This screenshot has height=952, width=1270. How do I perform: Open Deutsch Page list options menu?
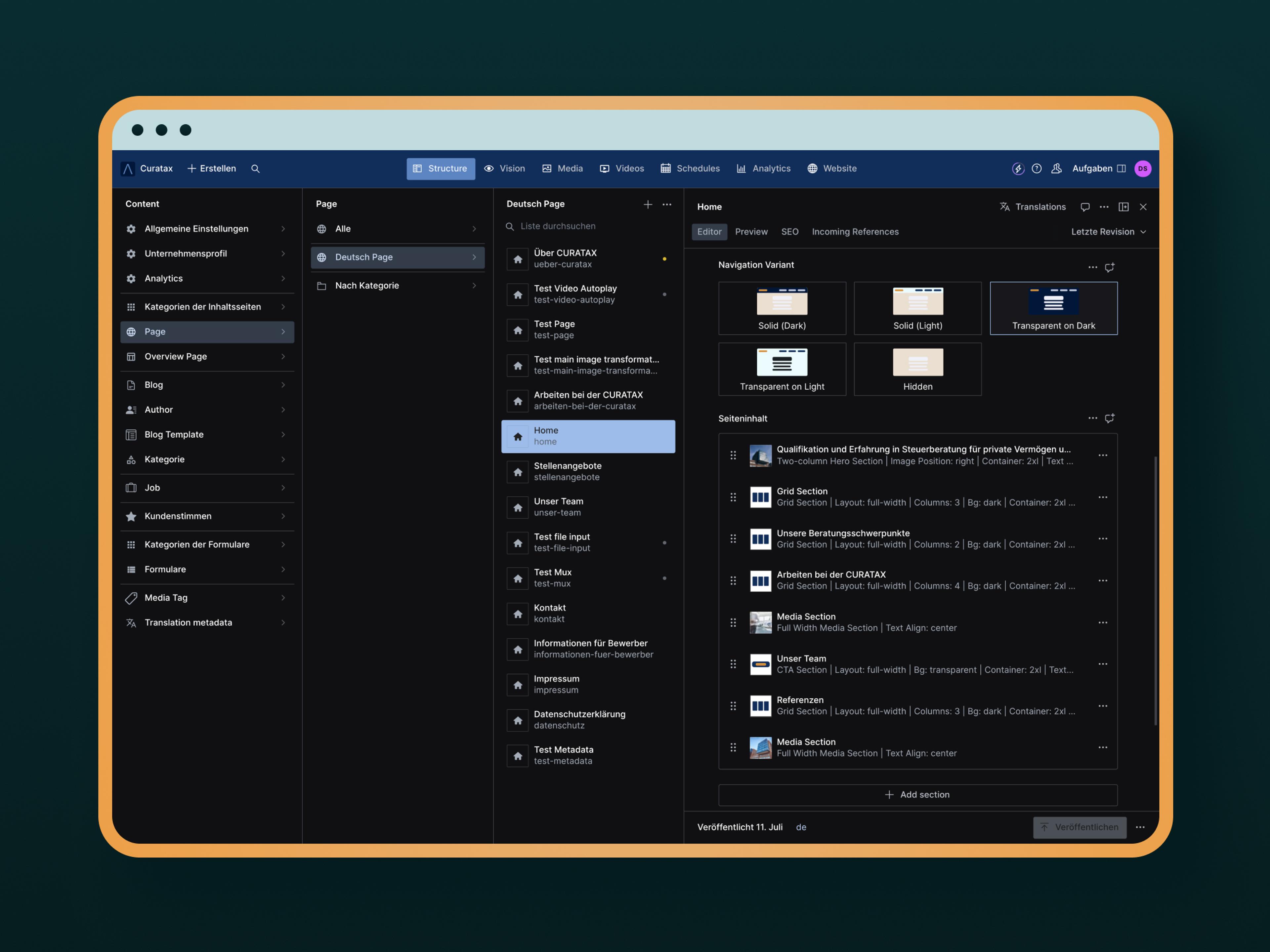click(666, 204)
